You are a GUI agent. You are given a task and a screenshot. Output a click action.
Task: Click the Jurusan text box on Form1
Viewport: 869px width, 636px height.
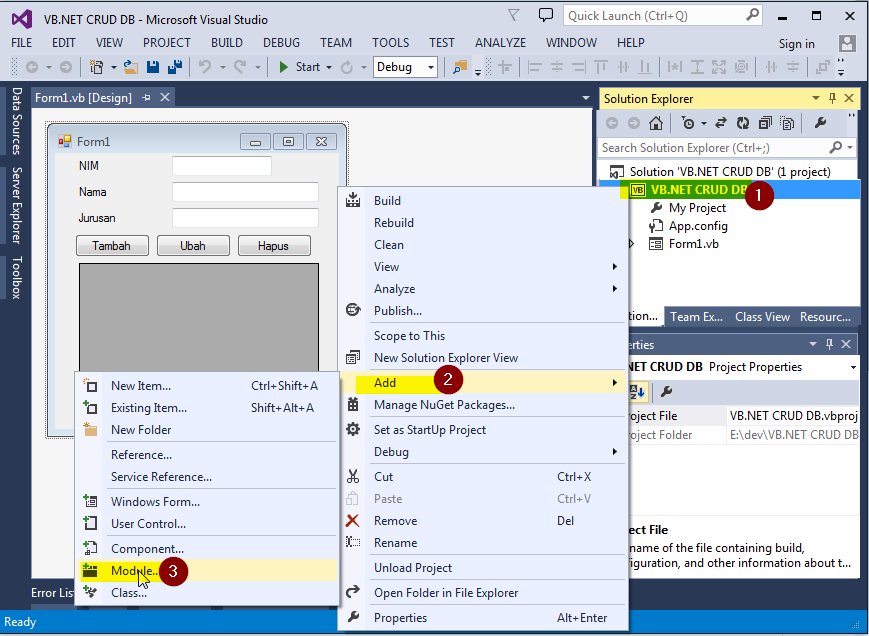(245, 218)
